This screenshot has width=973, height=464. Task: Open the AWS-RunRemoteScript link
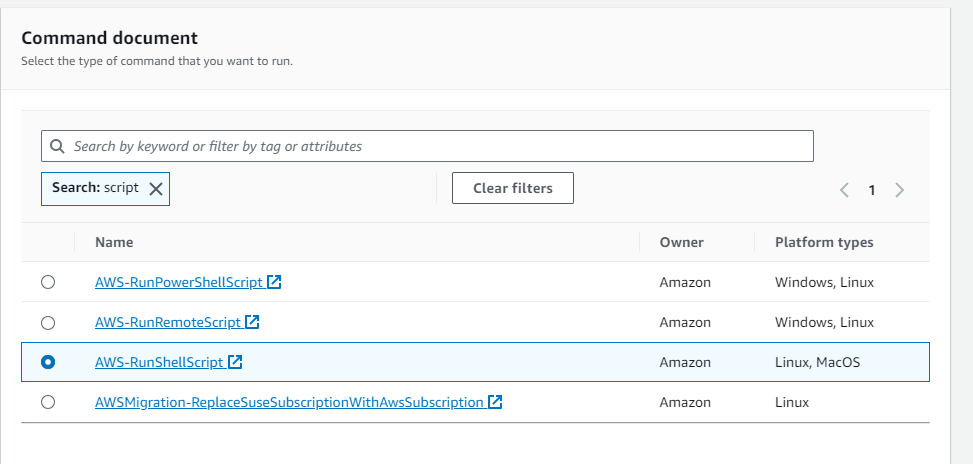pos(168,323)
